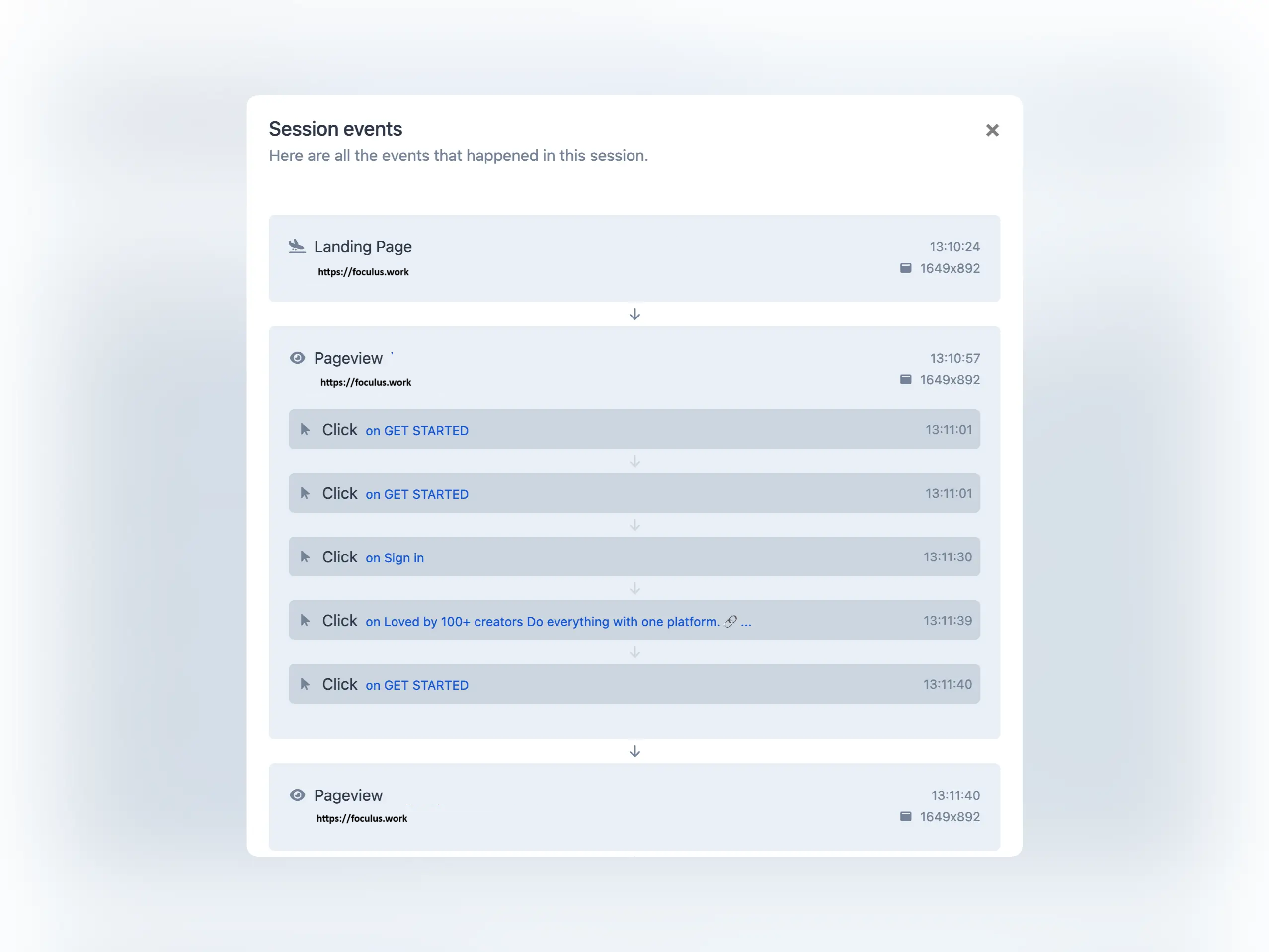Click the viewport icon in the 13:11:40 Pageview
Viewport: 1269px width, 952px height.
click(x=906, y=816)
